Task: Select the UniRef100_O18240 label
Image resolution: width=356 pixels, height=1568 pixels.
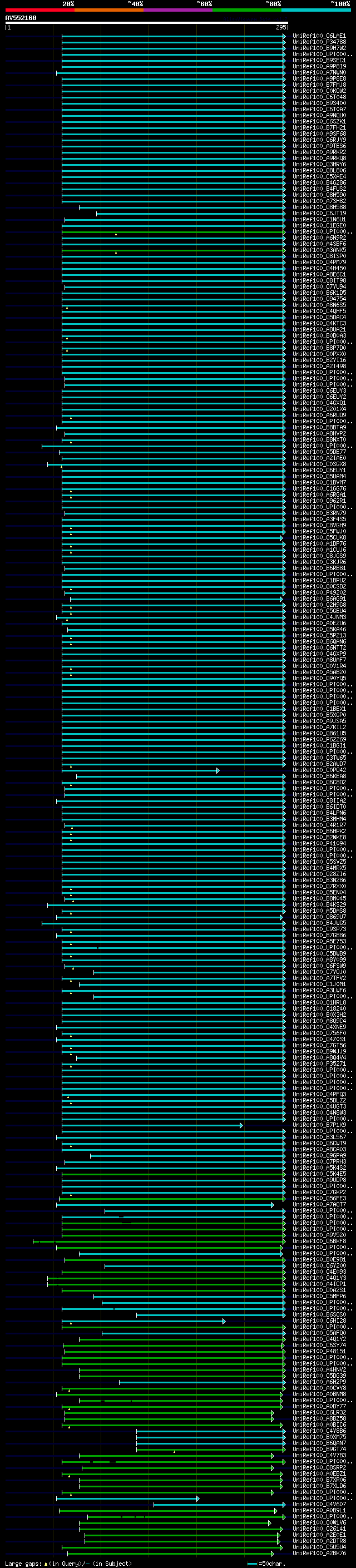Action: click(x=319, y=1008)
